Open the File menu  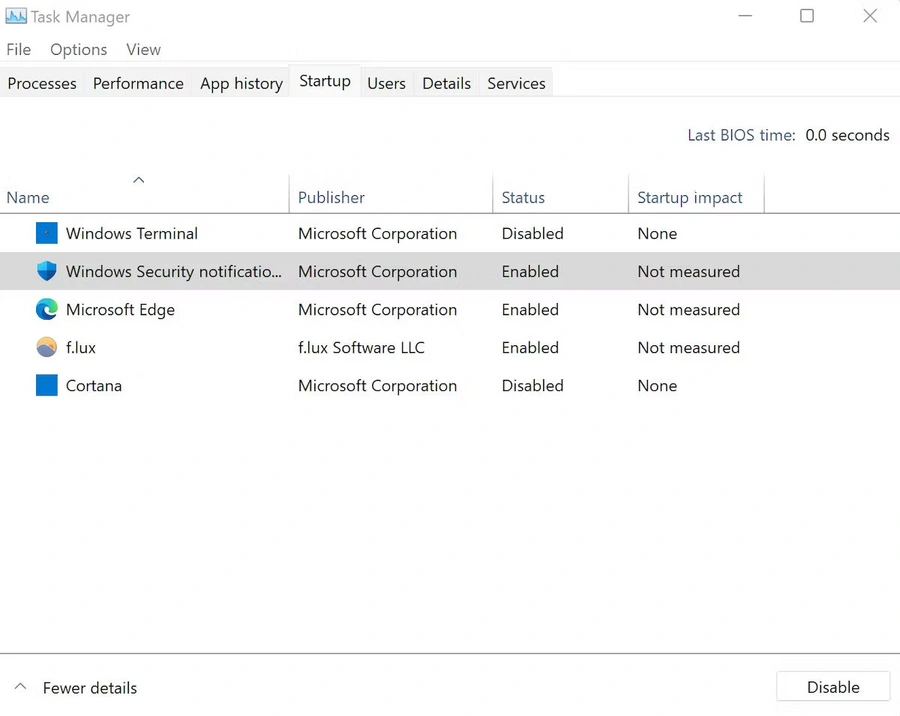[x=18, y=49]
